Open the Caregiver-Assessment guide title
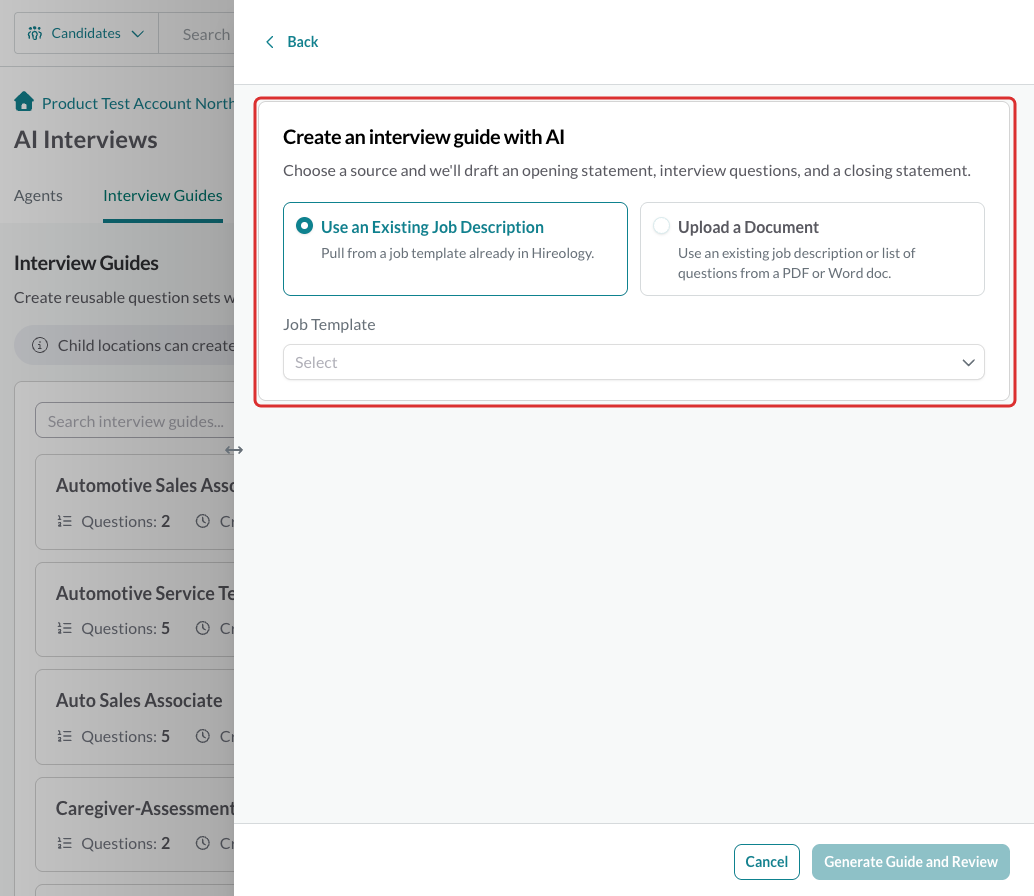The image size is (1034, 896). pos(145,808)
